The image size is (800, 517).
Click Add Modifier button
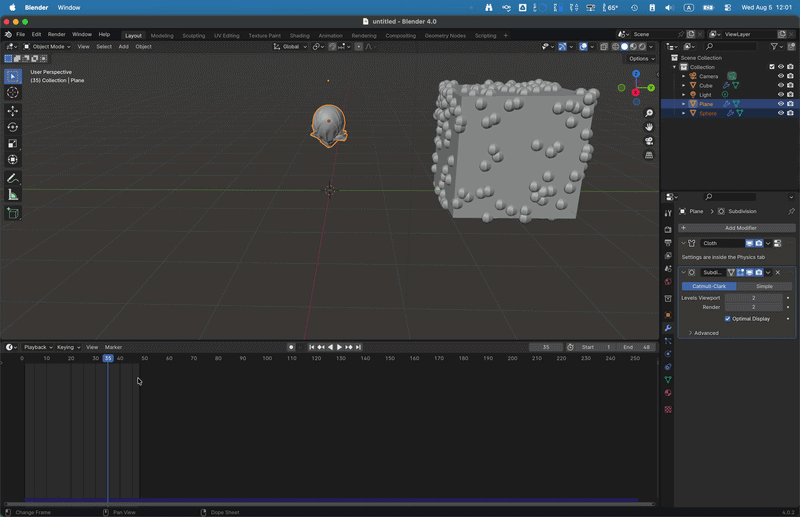(x=737, y=228)
